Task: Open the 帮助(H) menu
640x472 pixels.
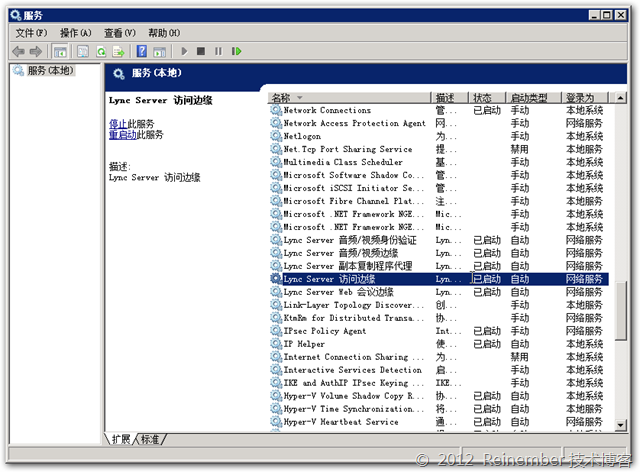Action: click(x=164, y=33)
